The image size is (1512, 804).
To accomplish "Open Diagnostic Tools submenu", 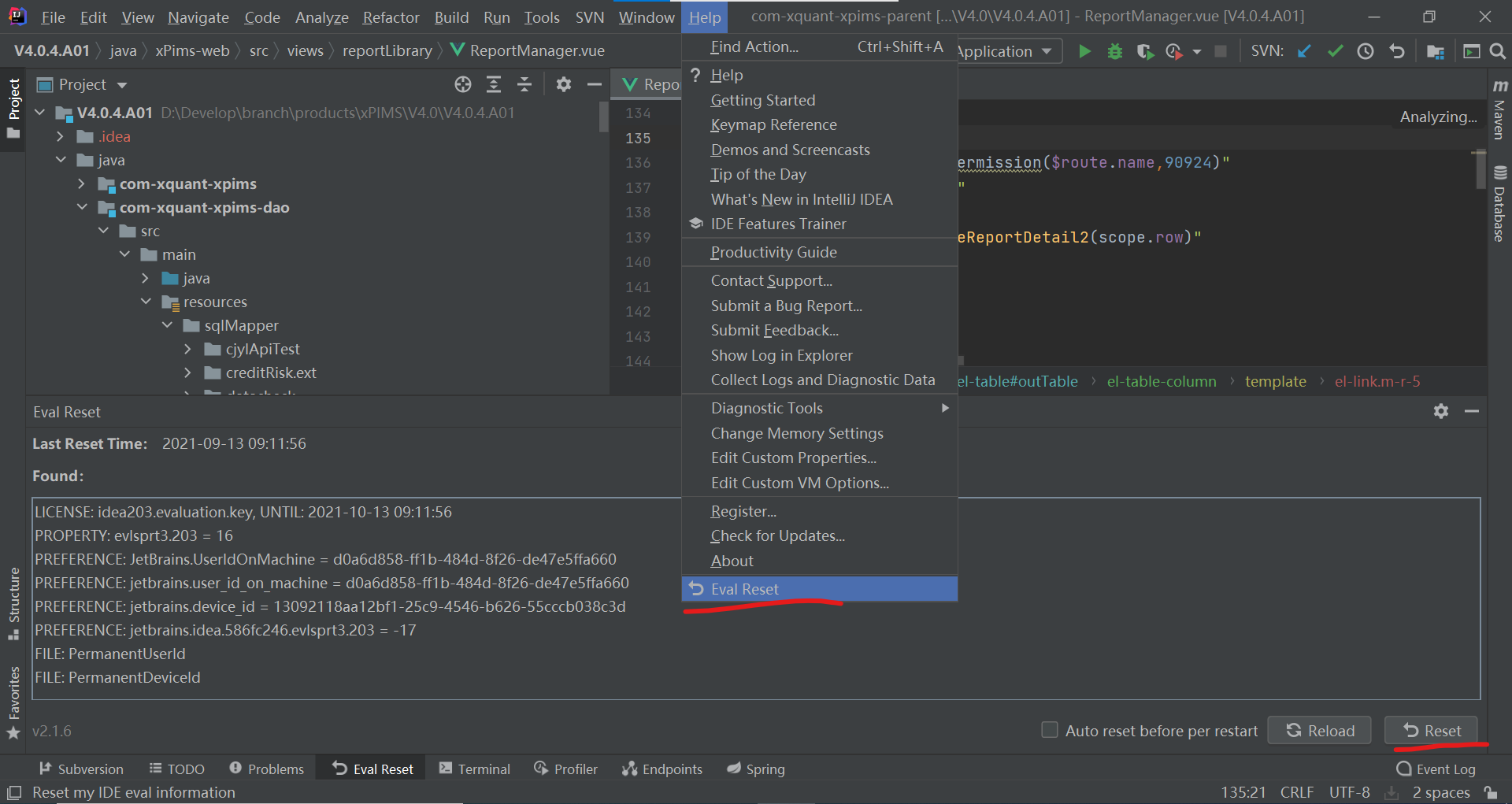I will coord(819,408).
